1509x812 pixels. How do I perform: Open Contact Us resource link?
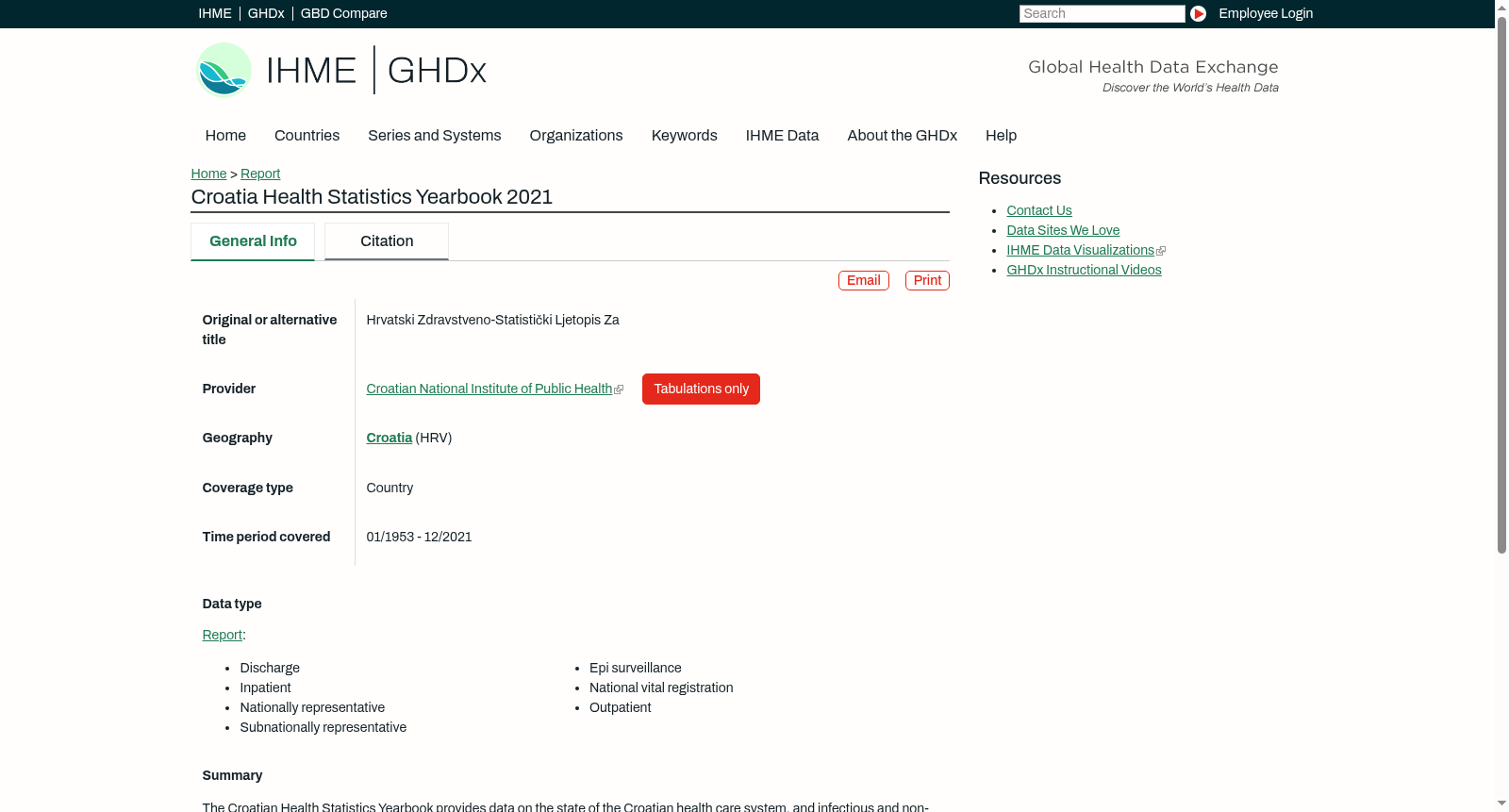[x=1039, y=210]
